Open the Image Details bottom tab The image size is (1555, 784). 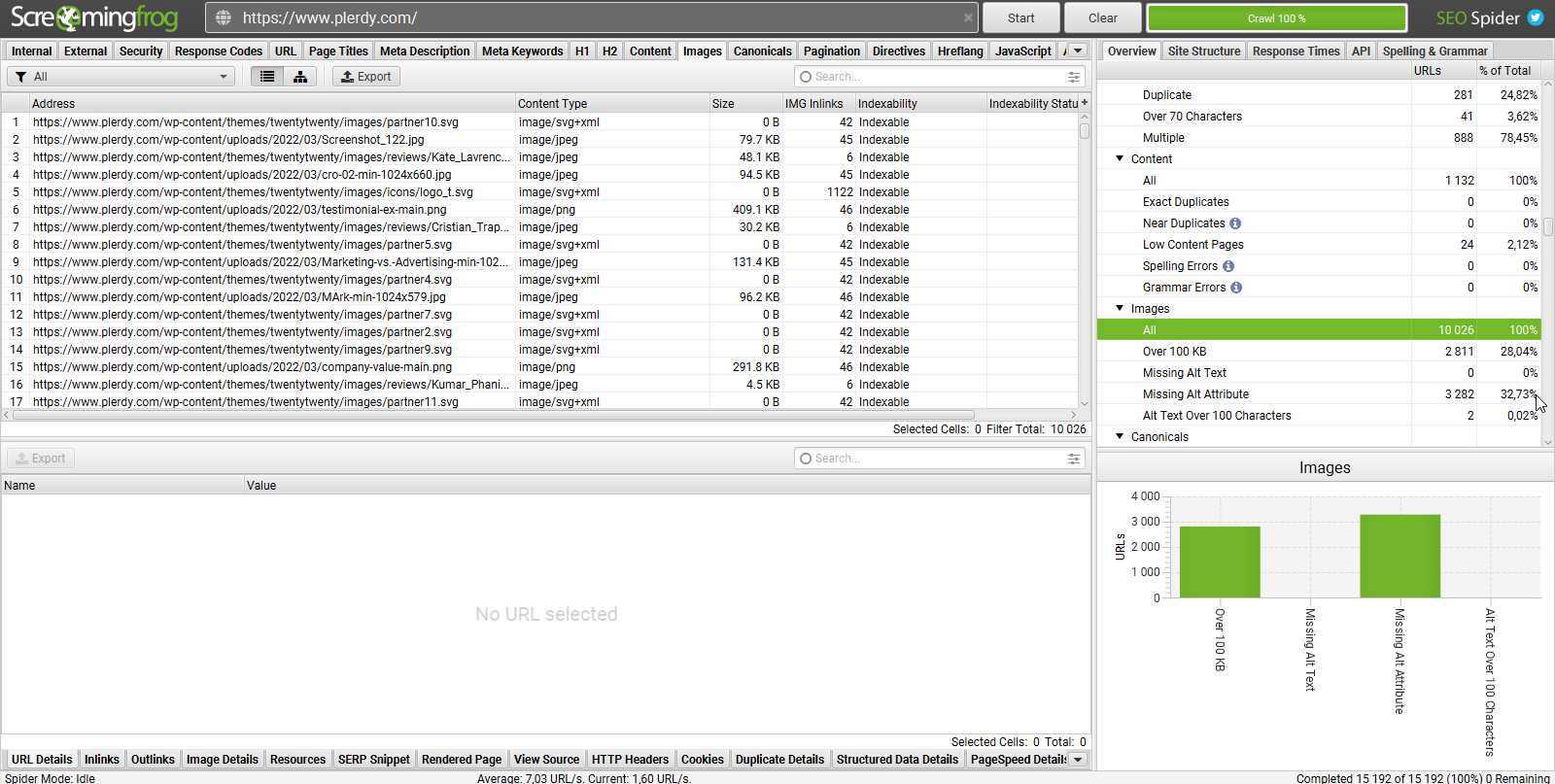point(222,760)
